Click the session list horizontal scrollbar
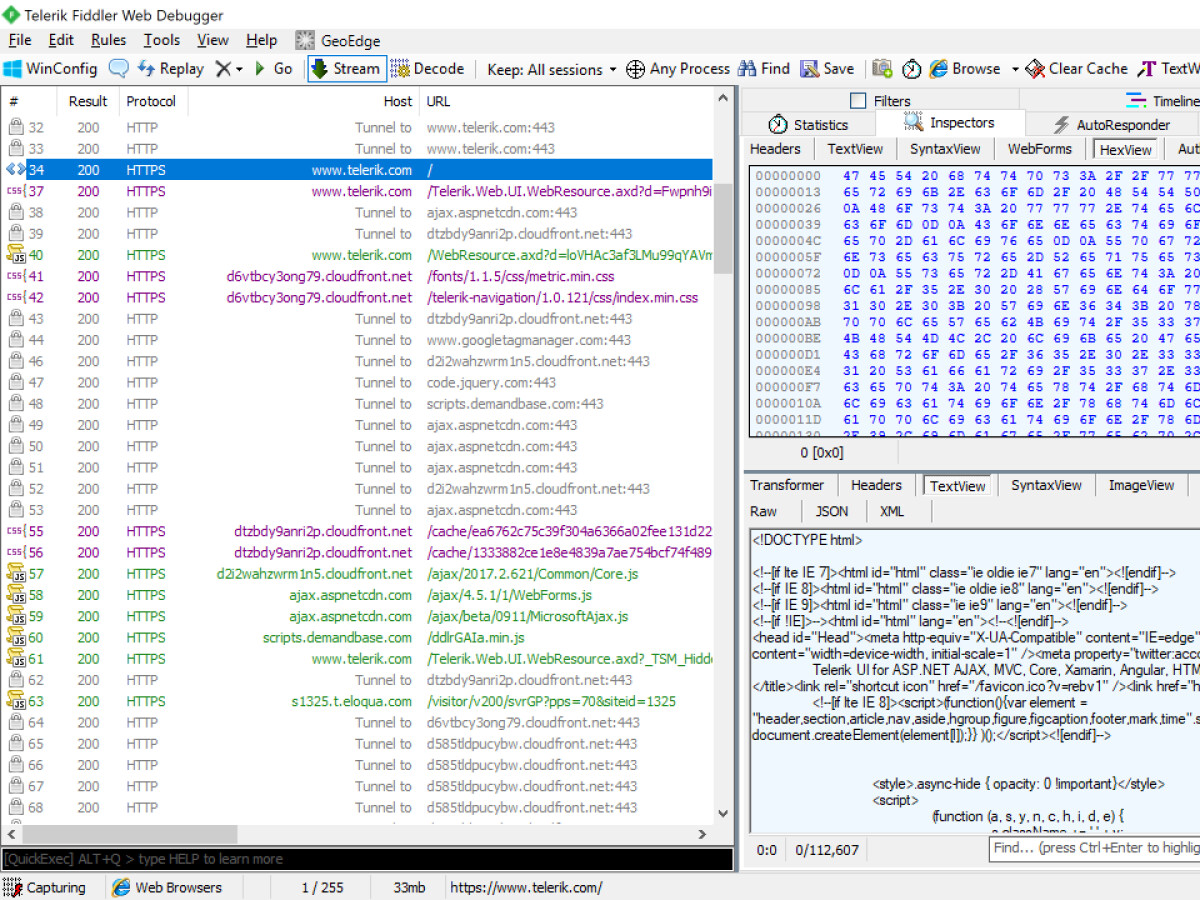 click(130, 834)
